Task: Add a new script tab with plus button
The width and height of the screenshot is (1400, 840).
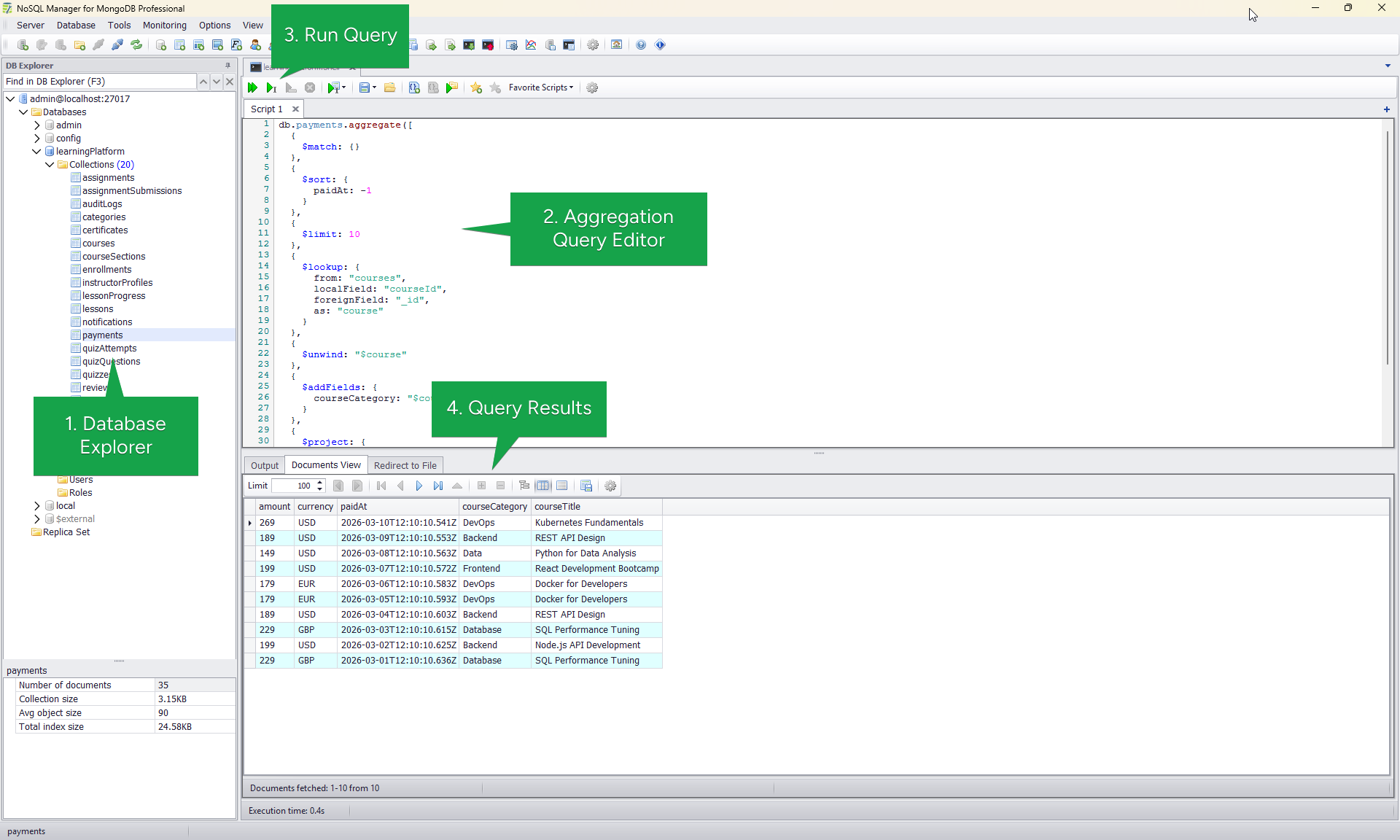Action: coord(1386,109)
